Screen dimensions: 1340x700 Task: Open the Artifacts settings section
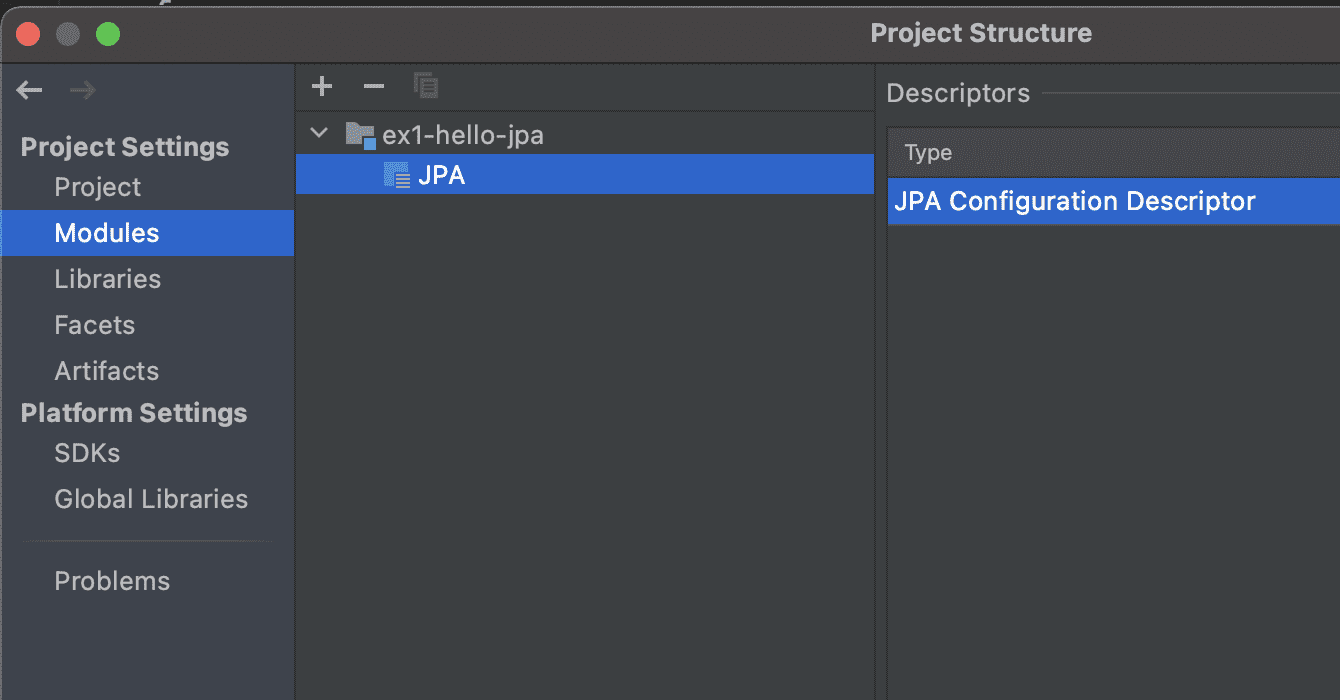(107, 371)
